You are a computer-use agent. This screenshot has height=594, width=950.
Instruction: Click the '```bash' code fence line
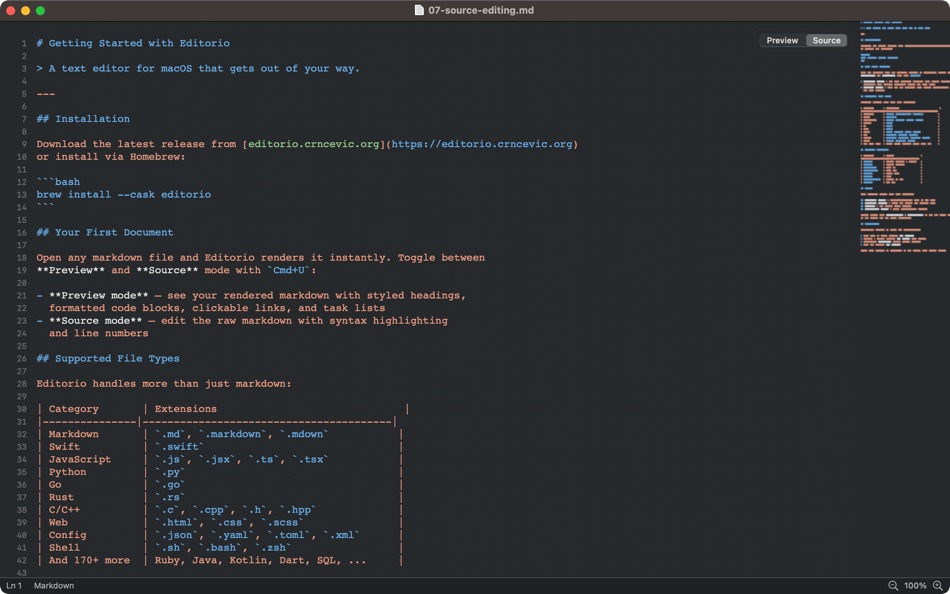click(x=58, y=182)
